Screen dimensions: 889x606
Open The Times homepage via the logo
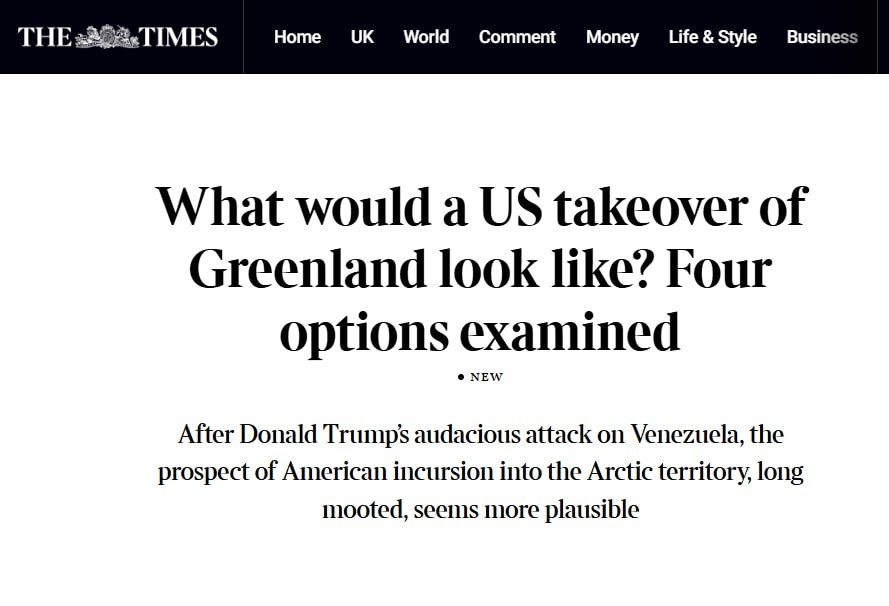[116, 36]
